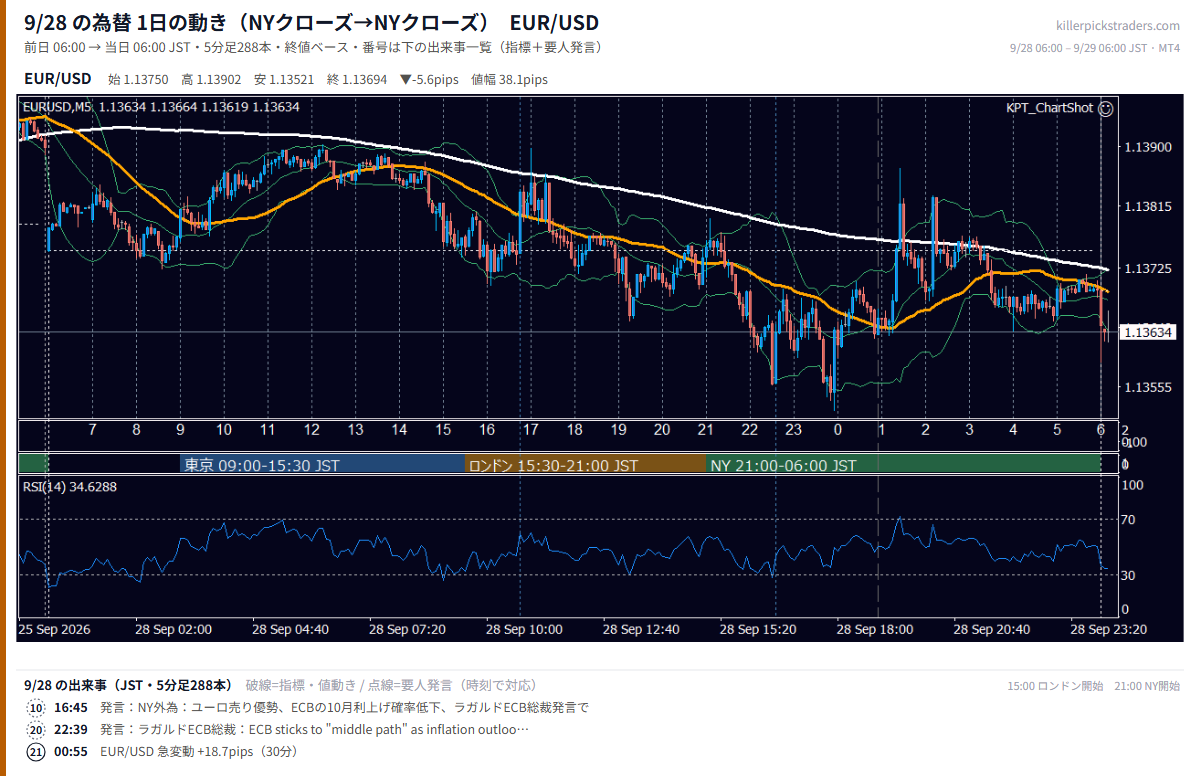This screenshot has width=1200, height=776.
Task: Click the 1.13634 current price tag
Action: point(1146,332)
